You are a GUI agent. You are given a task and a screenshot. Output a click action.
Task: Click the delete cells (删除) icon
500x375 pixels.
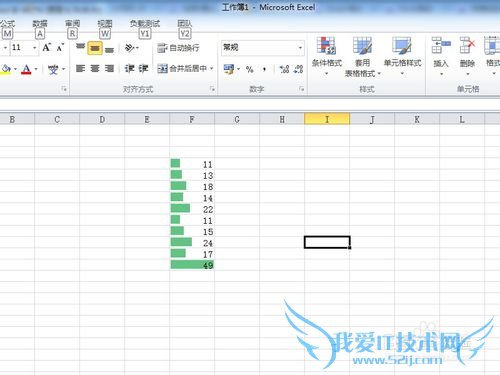pyautogui.click(x=467, y=46)
